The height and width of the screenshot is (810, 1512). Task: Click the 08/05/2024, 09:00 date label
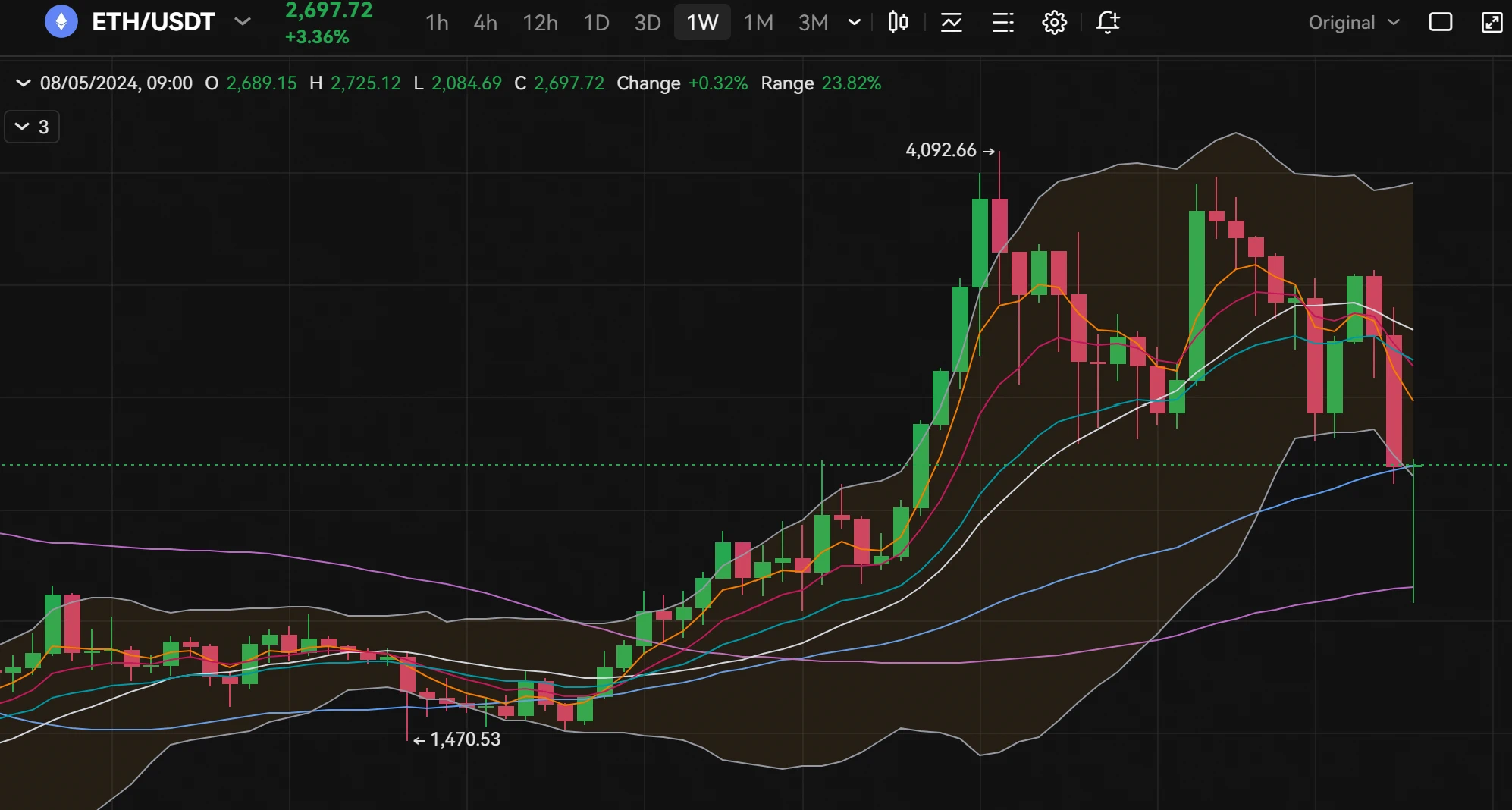116,83
